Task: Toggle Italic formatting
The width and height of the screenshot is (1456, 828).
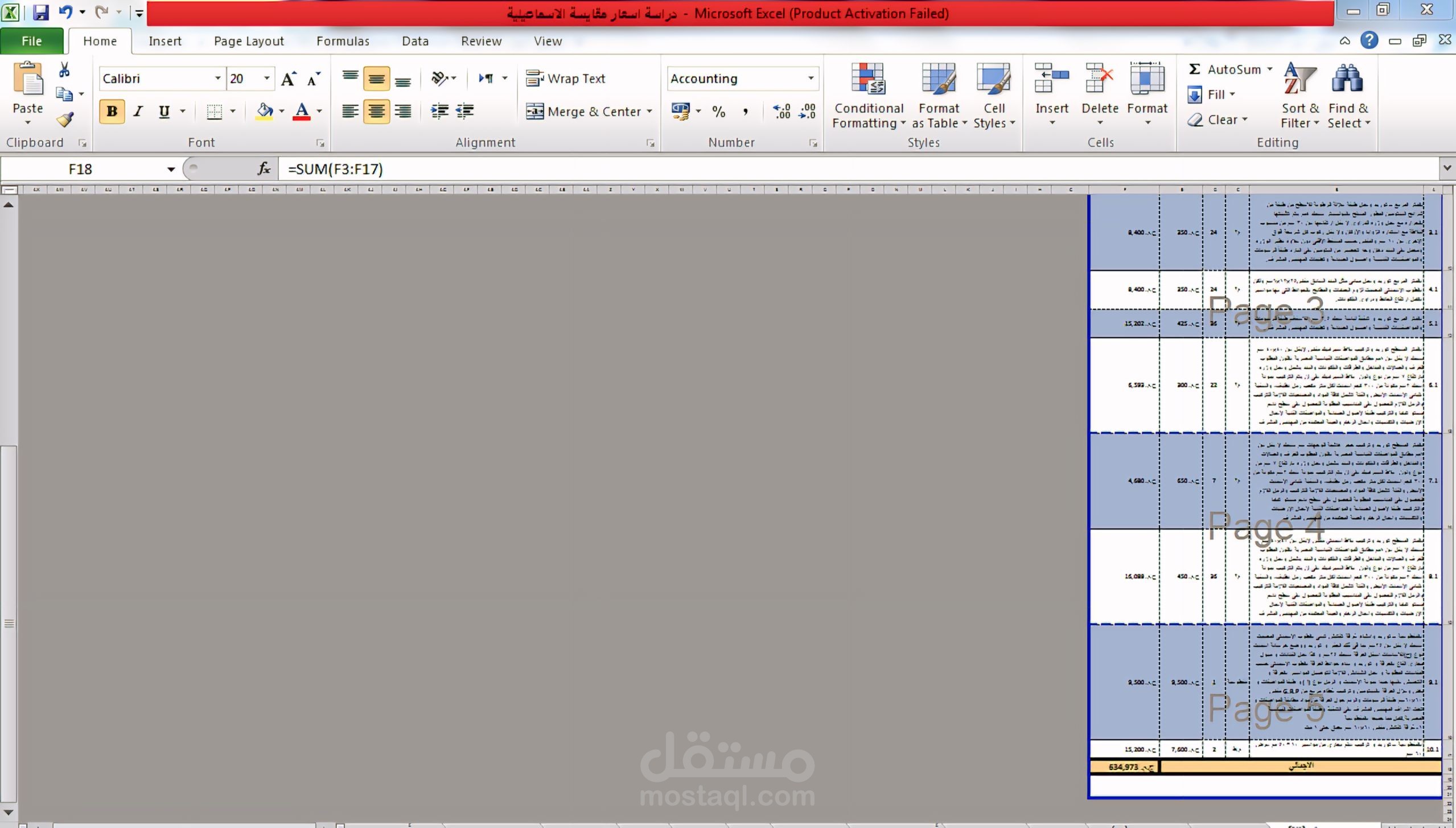Action: pyautogui.click(x=138, y=111)
